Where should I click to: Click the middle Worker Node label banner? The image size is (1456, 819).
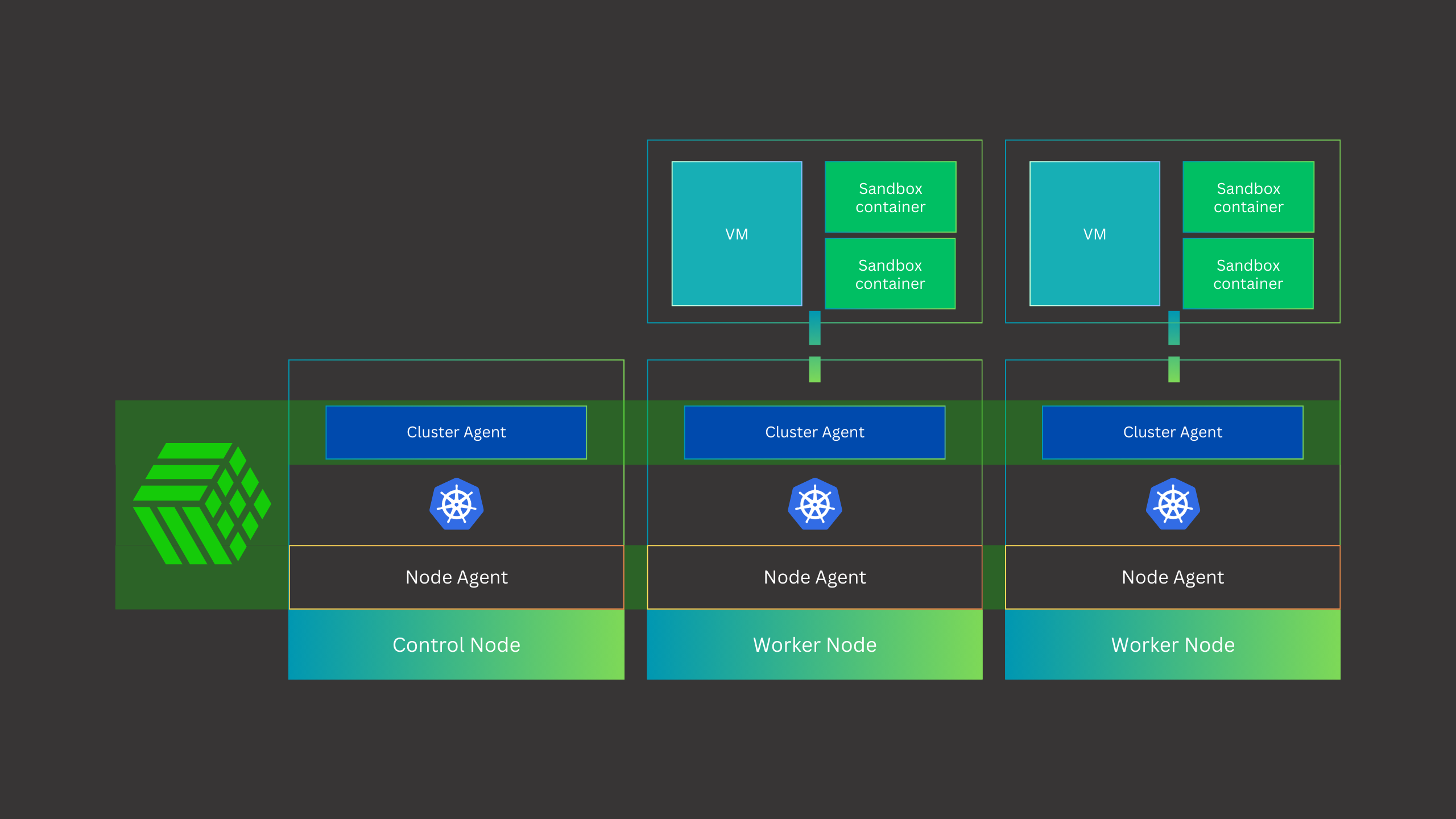[814, 644]
